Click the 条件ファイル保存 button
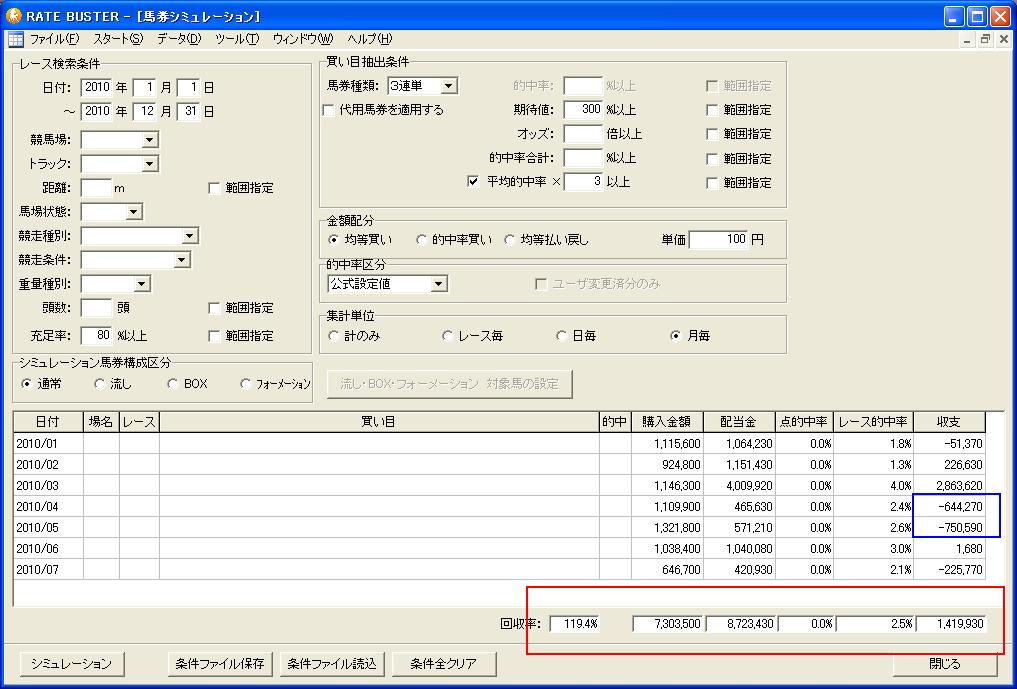This screenshot has height=689, width=1017. click(x=220, y=664)
